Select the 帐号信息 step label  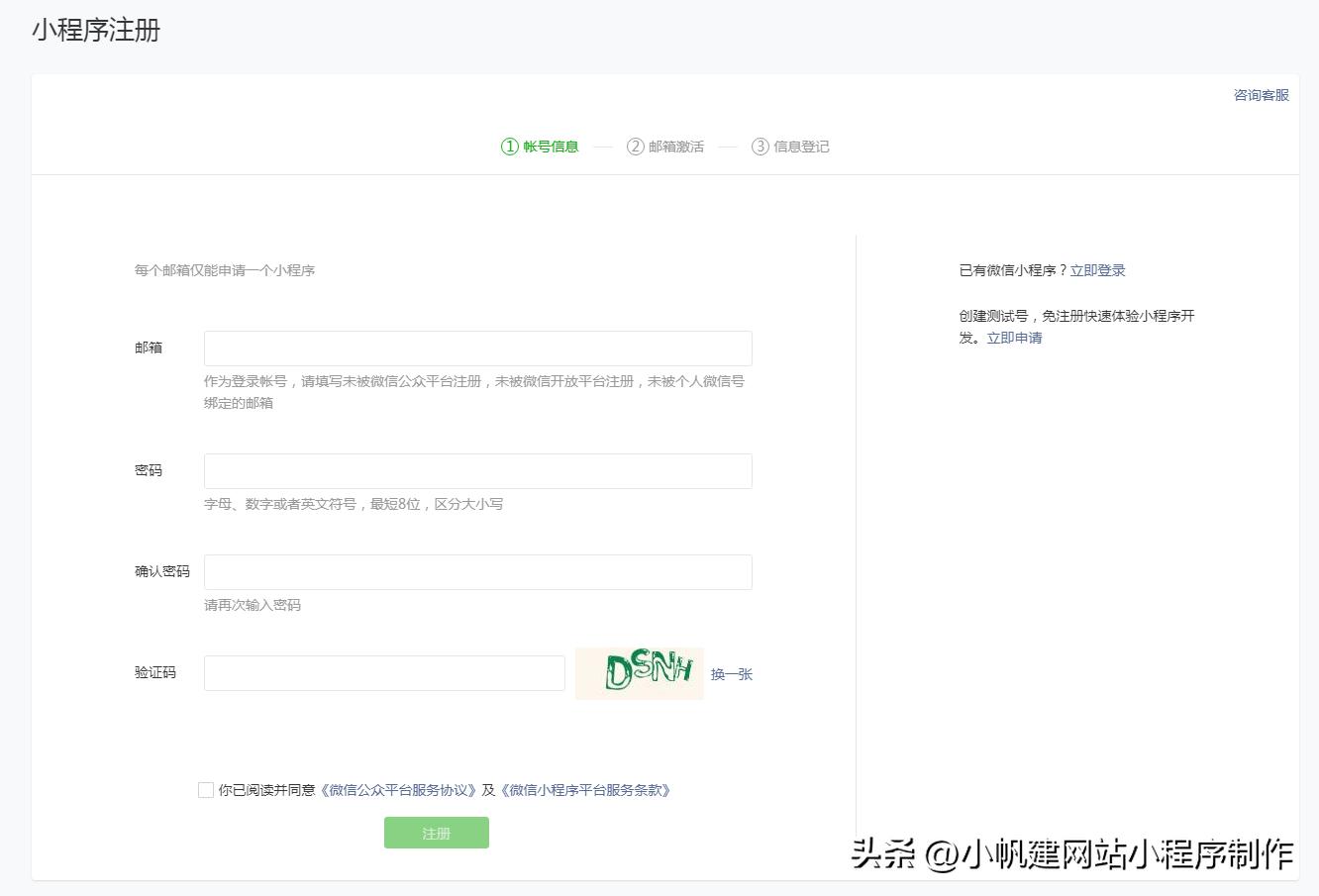pos(552,146)
